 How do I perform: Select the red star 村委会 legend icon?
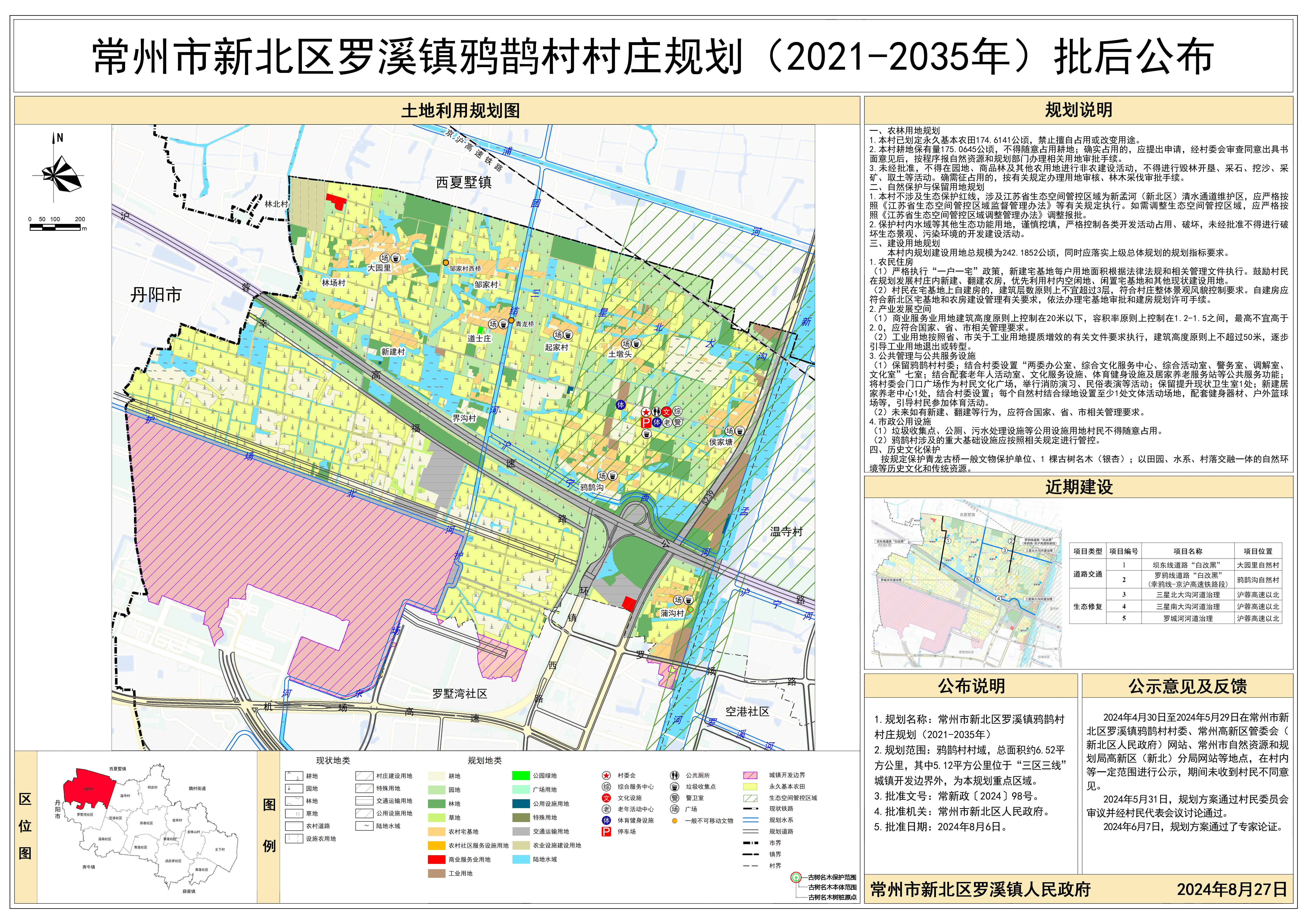point(606,776)
